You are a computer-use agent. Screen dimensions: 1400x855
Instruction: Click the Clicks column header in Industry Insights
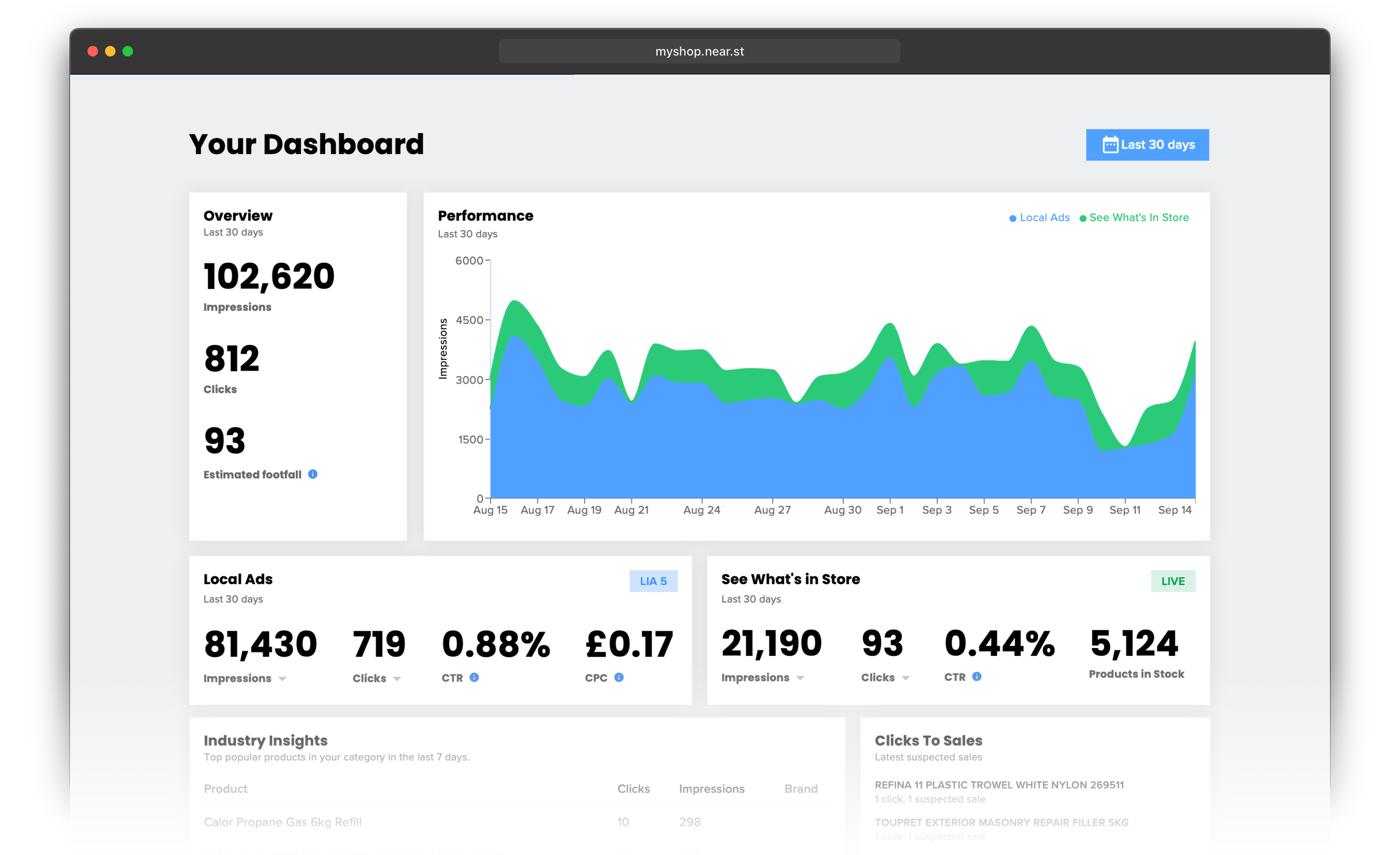(633, 788)
